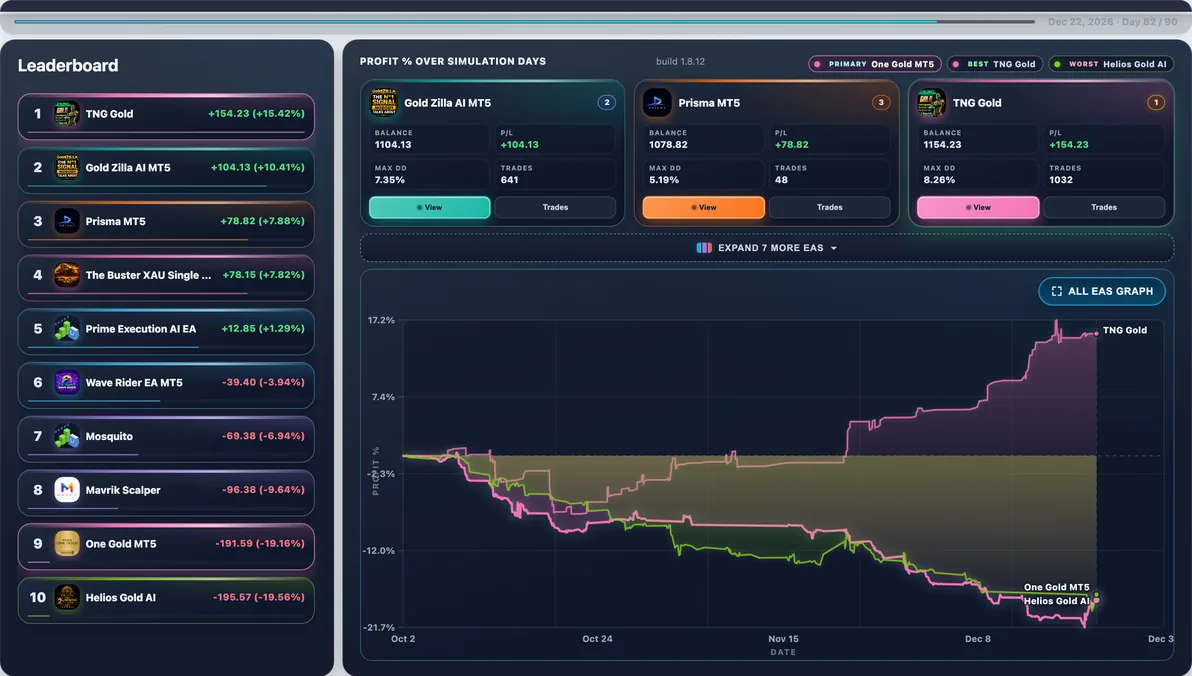Click Gold Zilla AI MT5 leaderboard avatar
This screenshot has height=676, width=1192.
[67, 167]
